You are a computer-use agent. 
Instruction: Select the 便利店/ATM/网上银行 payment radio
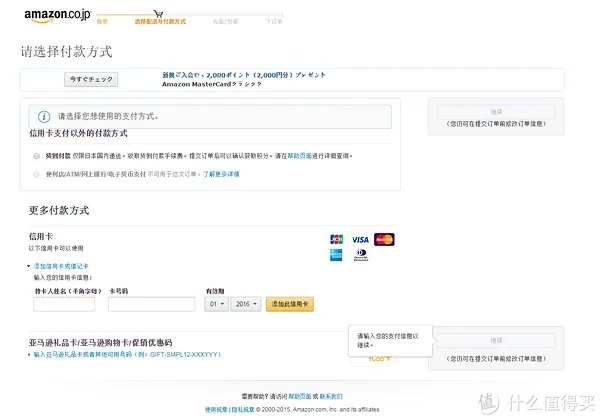click(x=36, y=174)
